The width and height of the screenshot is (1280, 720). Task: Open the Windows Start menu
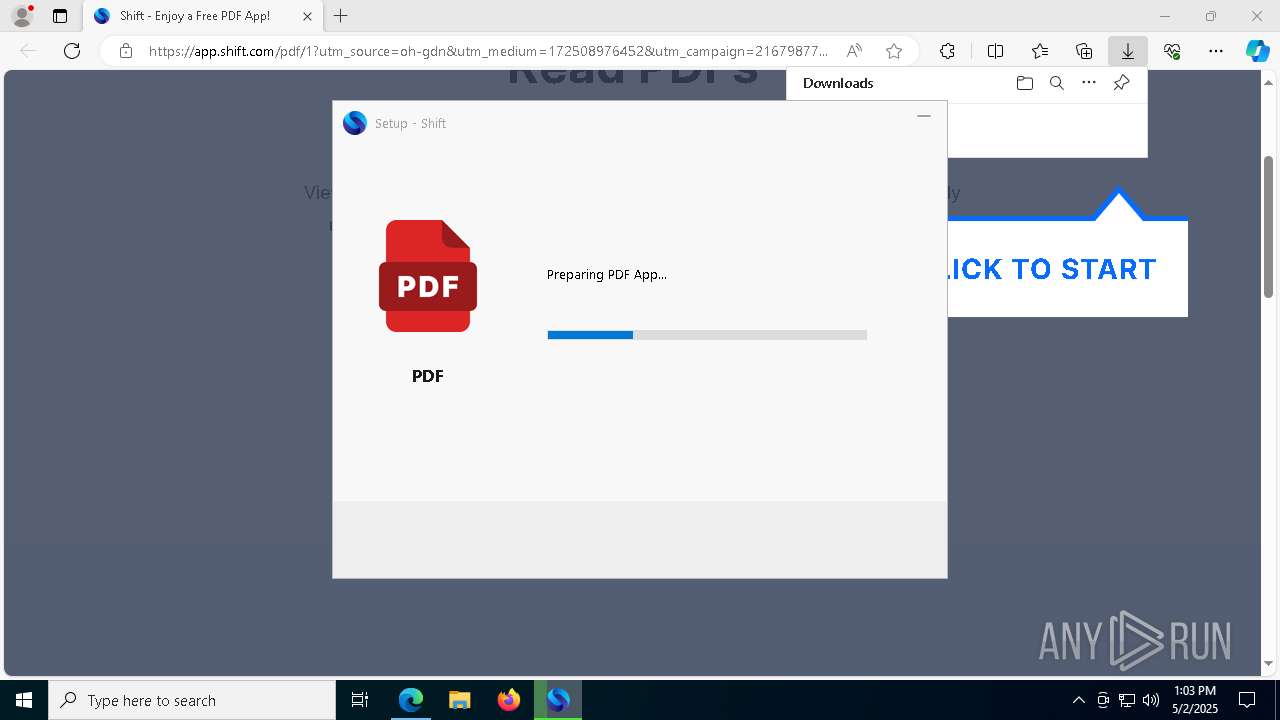[24, 700]
